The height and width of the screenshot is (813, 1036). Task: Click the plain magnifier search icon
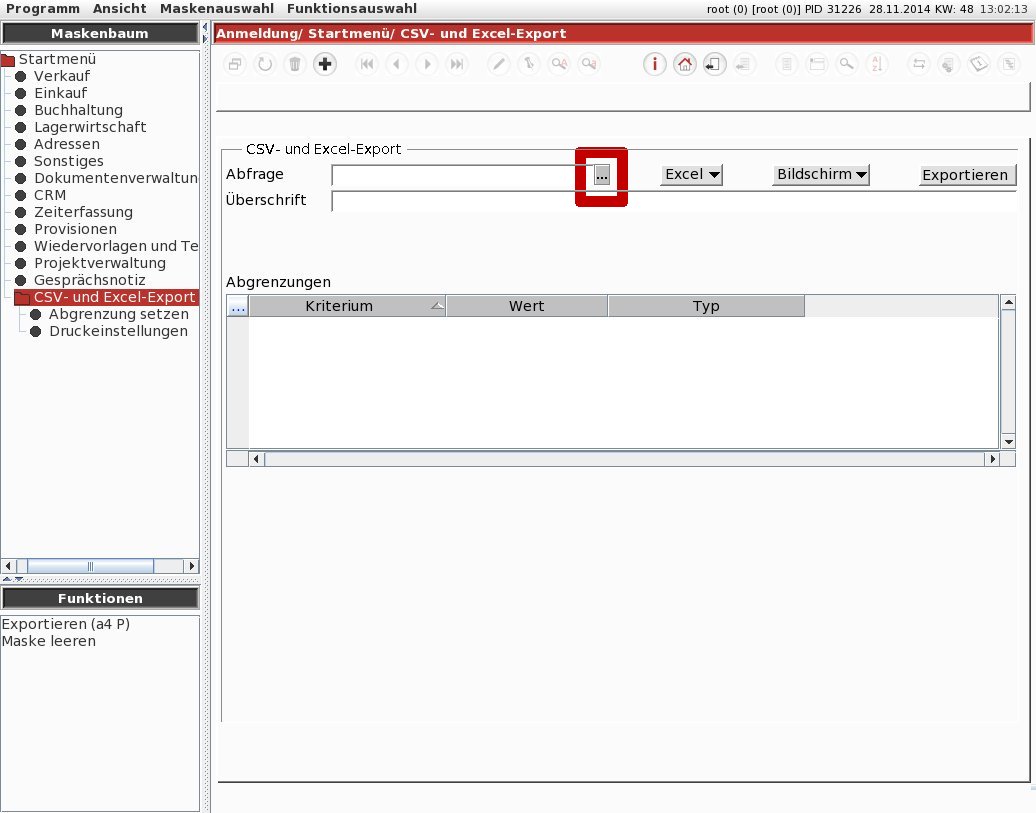(x=846, y=64)
